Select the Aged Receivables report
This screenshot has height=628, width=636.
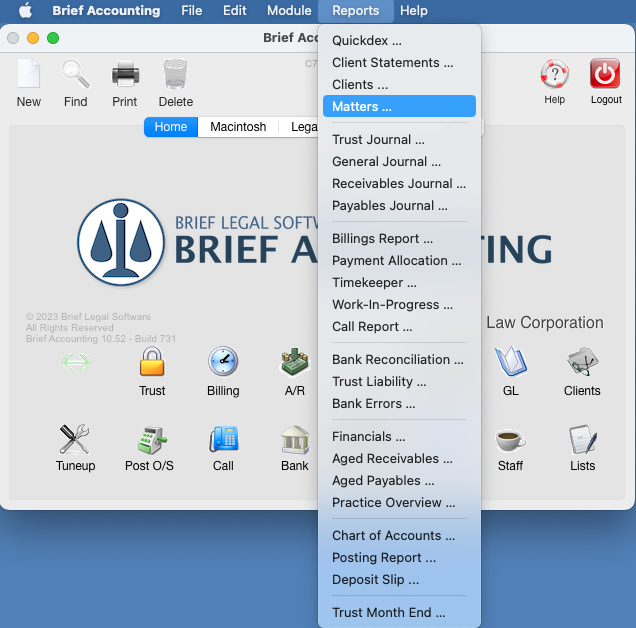[400, 458]
